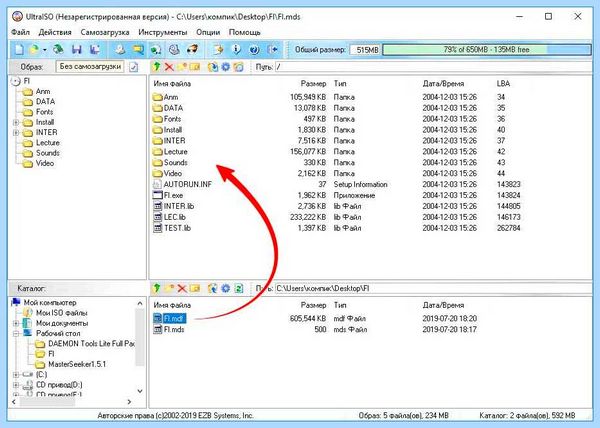This screenshot has width=600, height=428.
Task: Expand the Мои документы tree node
Action: click(16, 323)
